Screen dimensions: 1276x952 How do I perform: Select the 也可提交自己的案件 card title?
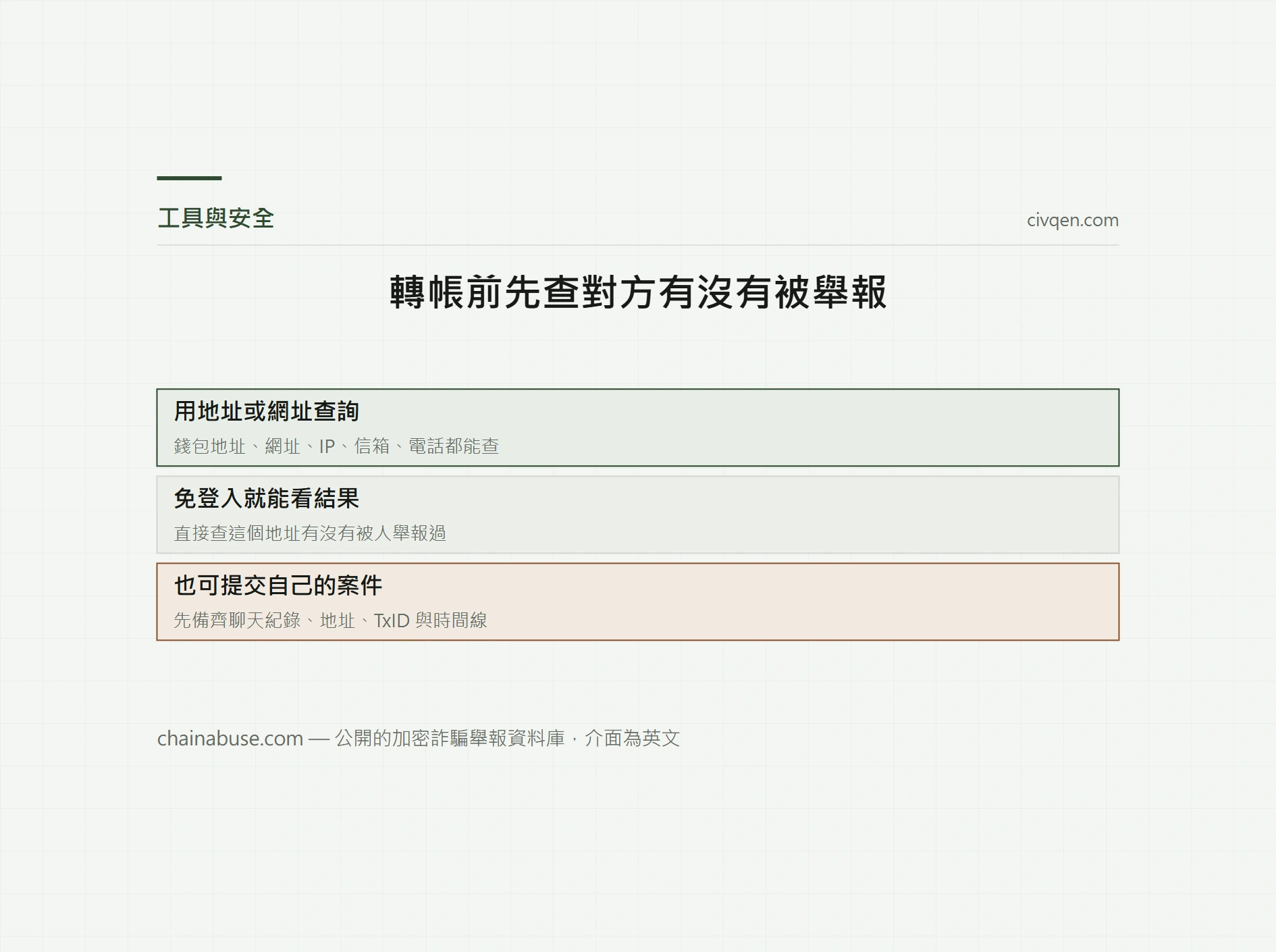pos(278,585)
